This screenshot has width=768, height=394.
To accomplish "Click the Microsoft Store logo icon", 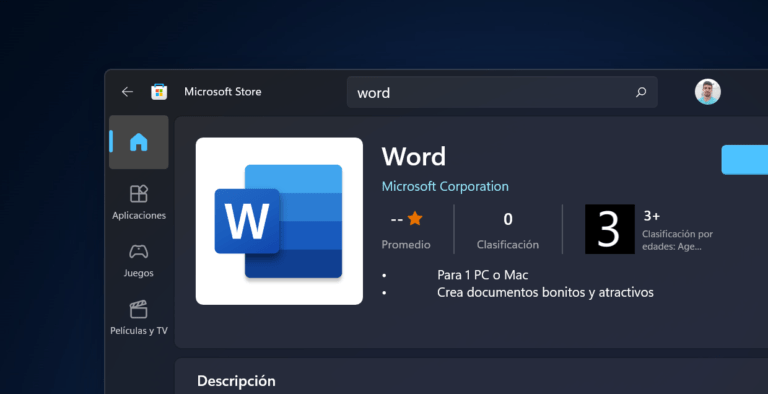I will [159, 92].
